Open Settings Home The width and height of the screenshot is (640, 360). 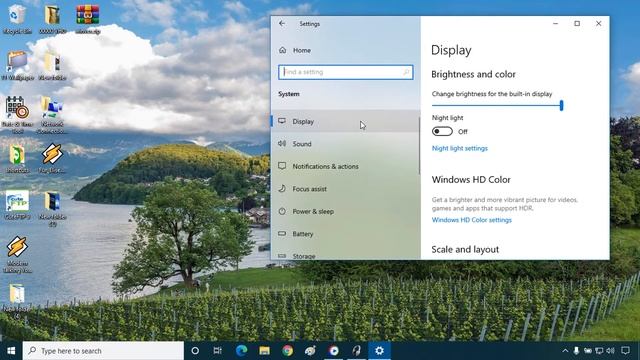302,50
